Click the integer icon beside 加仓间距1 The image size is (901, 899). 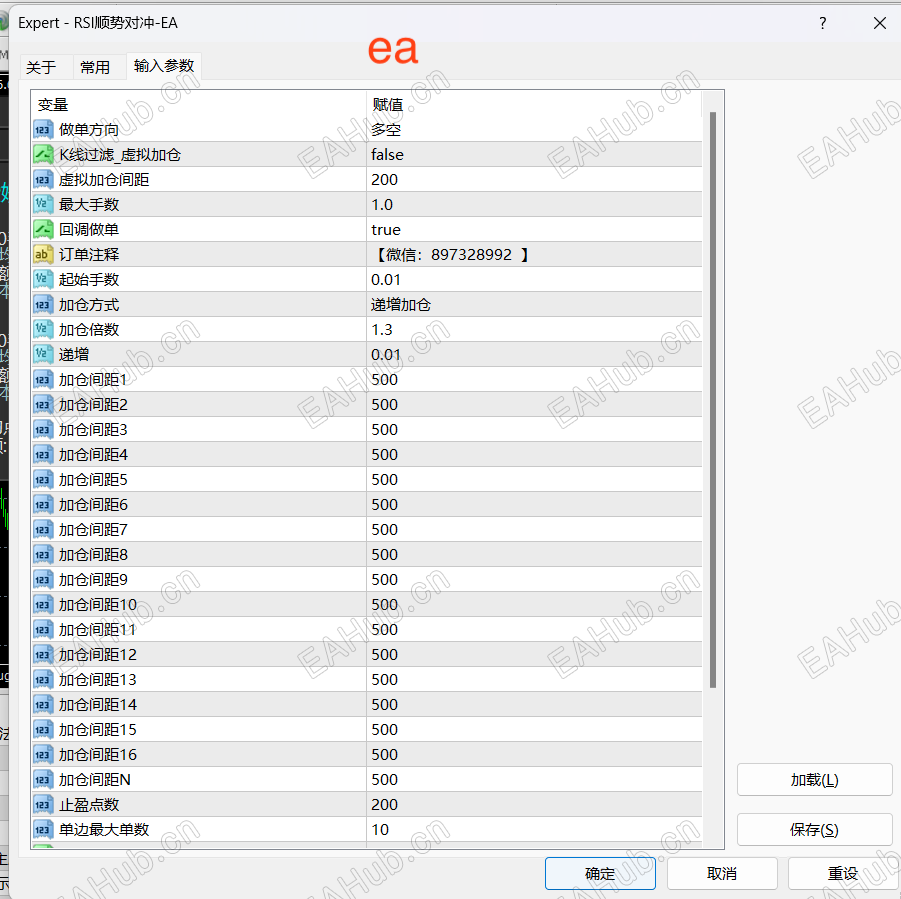tap(43, 380)
